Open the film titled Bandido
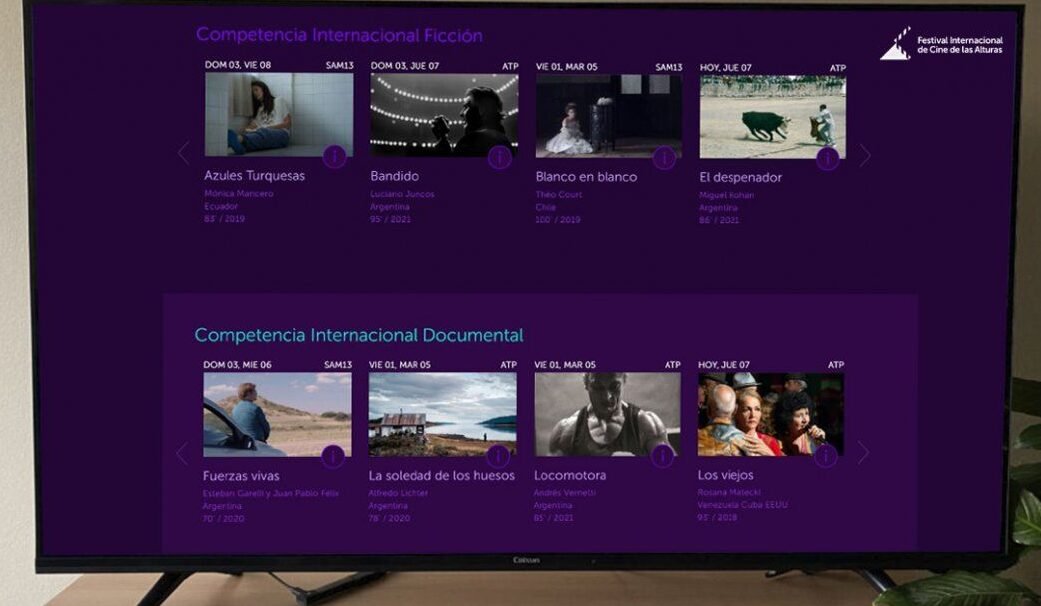This screenshot has width=1041, height=606. point(395,176)
